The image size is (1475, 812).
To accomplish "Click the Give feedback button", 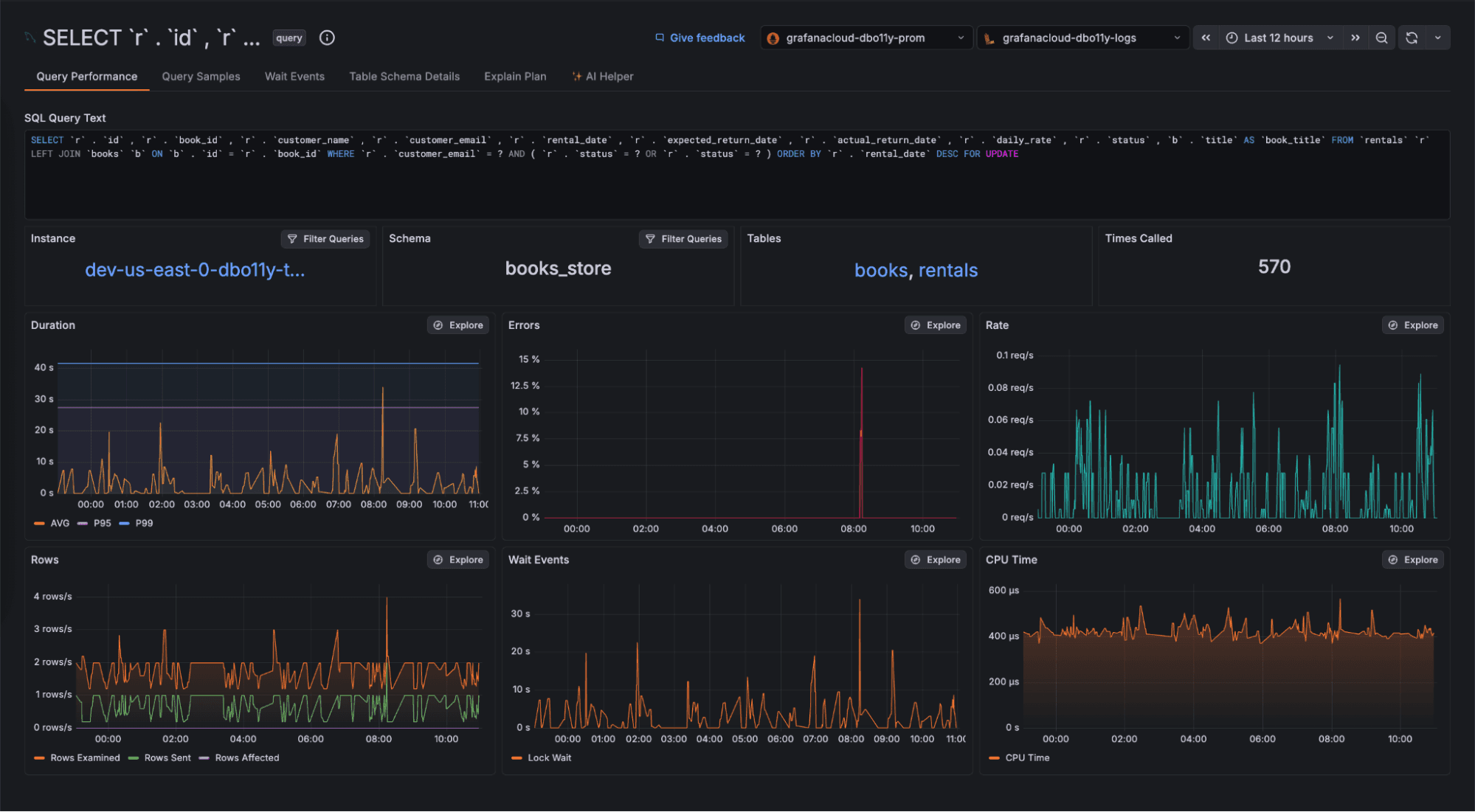I will pos(699,37).
